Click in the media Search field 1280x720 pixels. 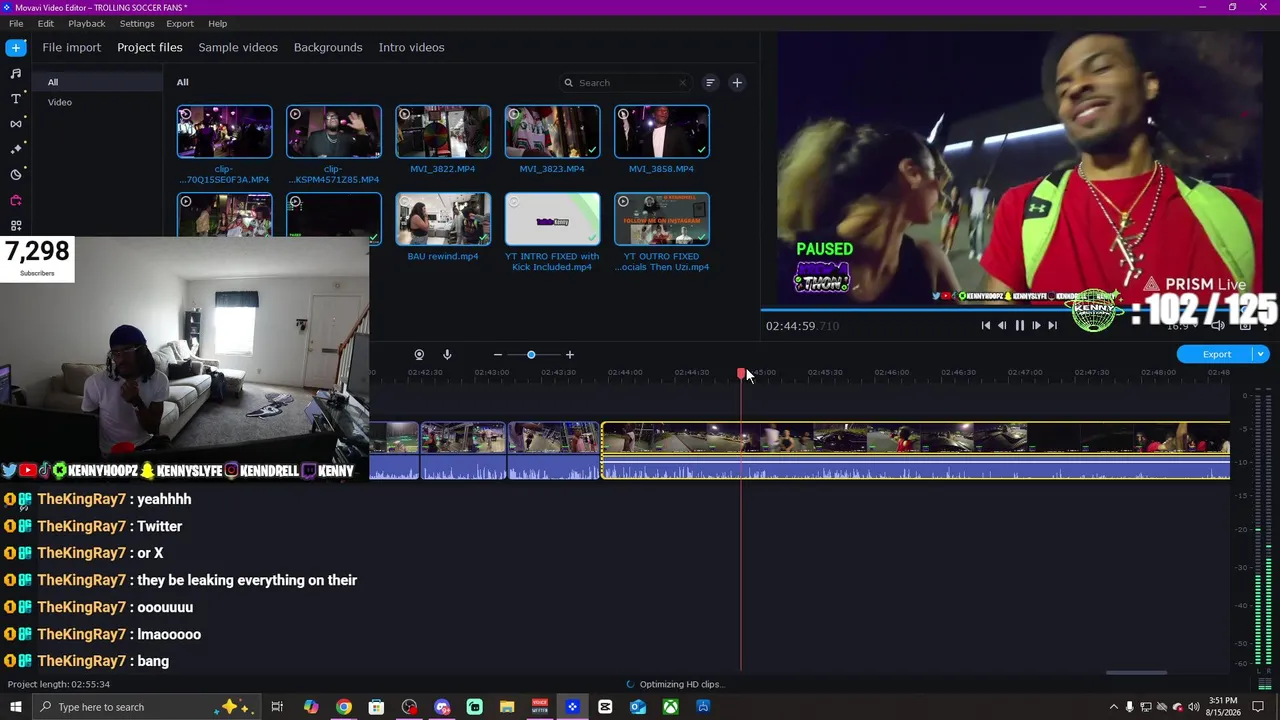[625, 83]
